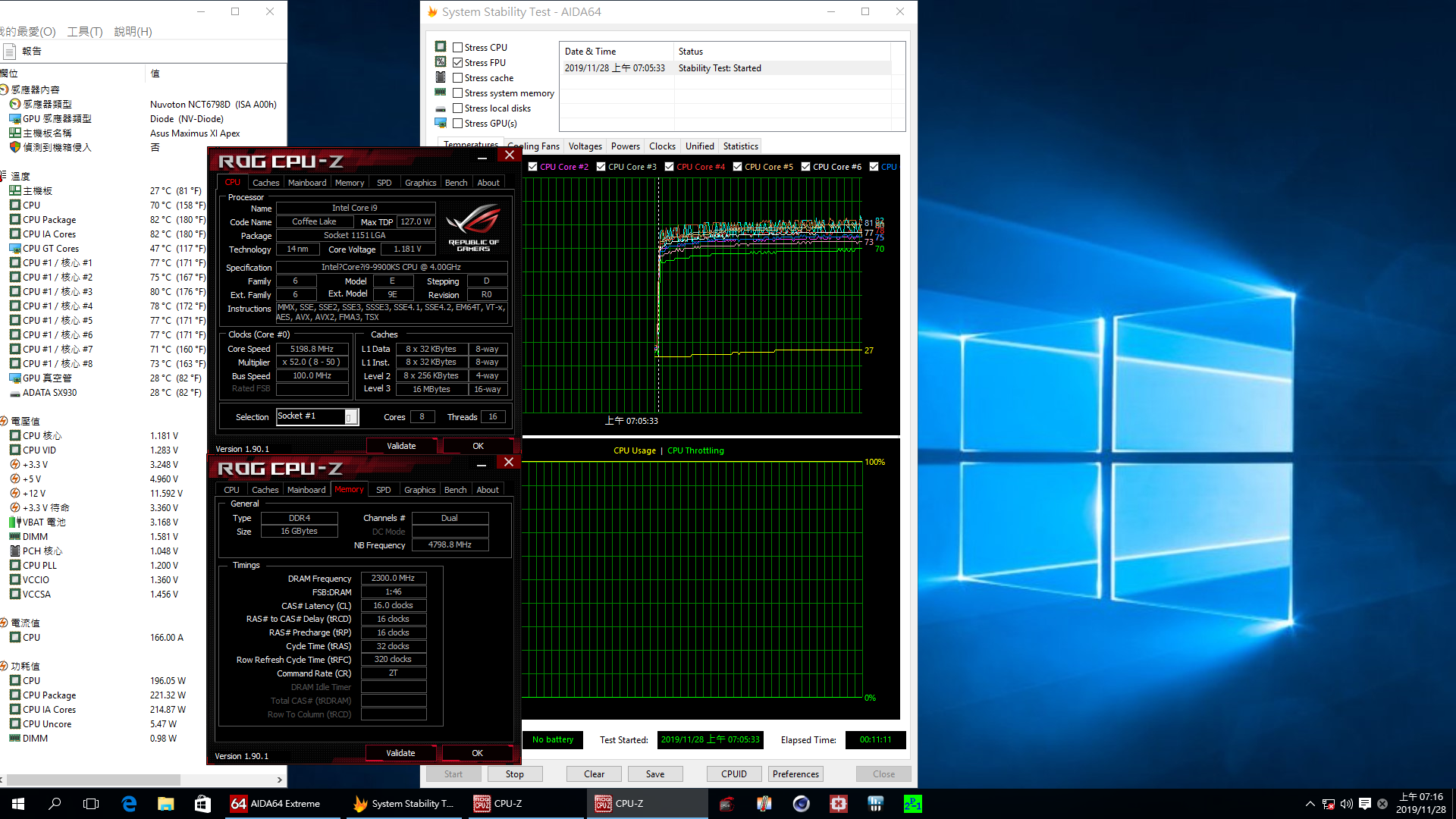The image size is (1456, 819).
Task: Switch to System Stability Test taskbar button
Action: 403,804
